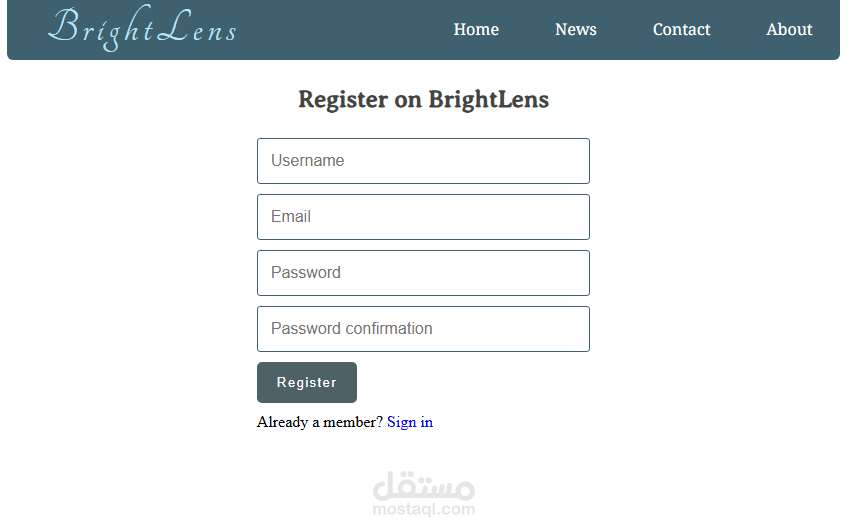Click the mostaql.com watermark text
Screen dimensions: 848x529
[423, 510]
